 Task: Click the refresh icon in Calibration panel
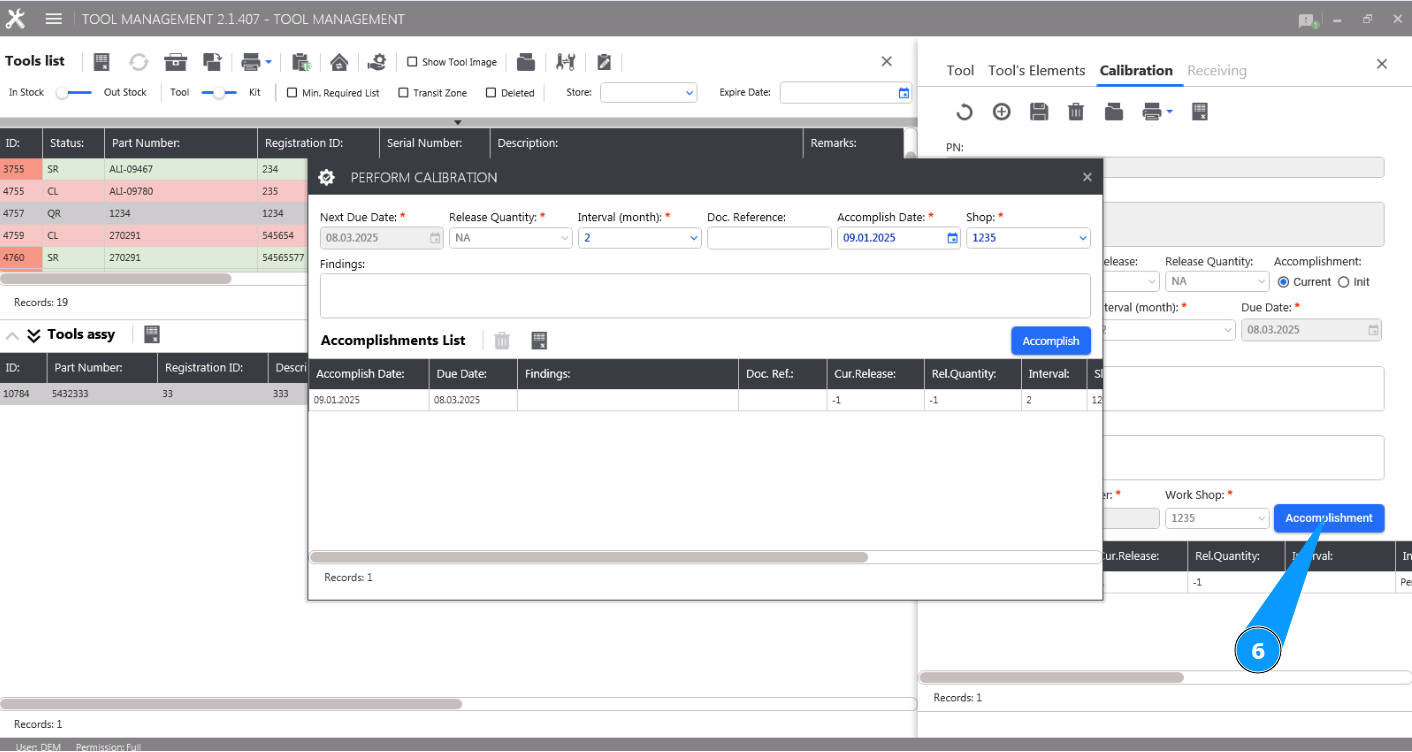964,112
